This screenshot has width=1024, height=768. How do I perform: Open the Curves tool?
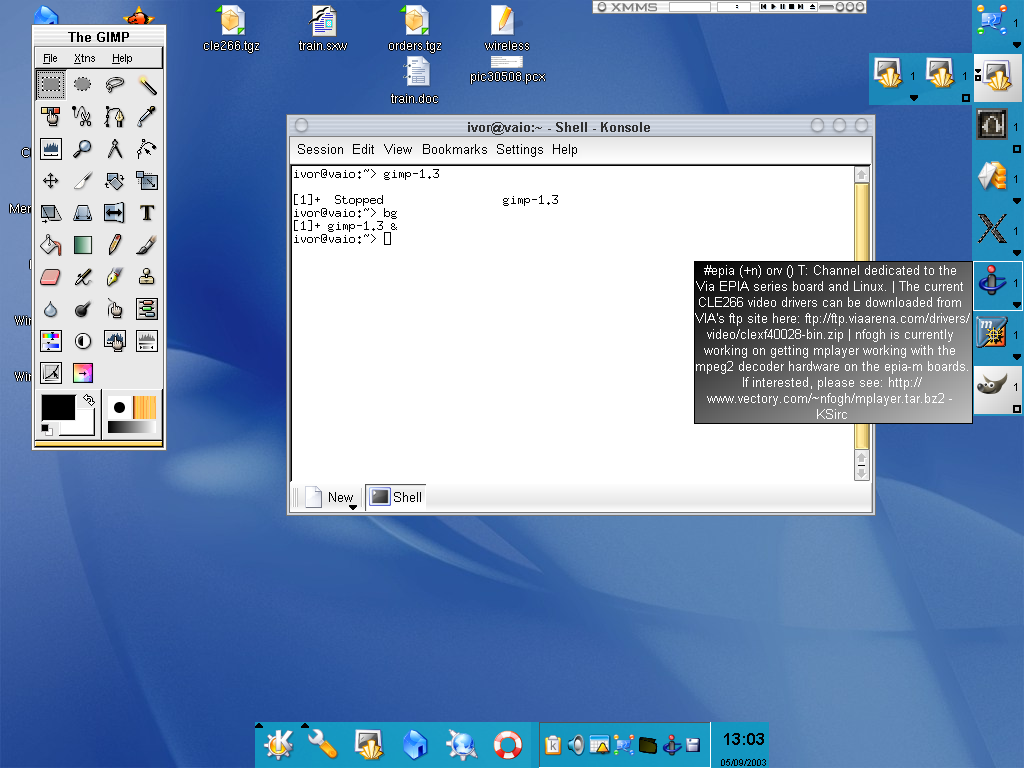click(x=50, y=372)
